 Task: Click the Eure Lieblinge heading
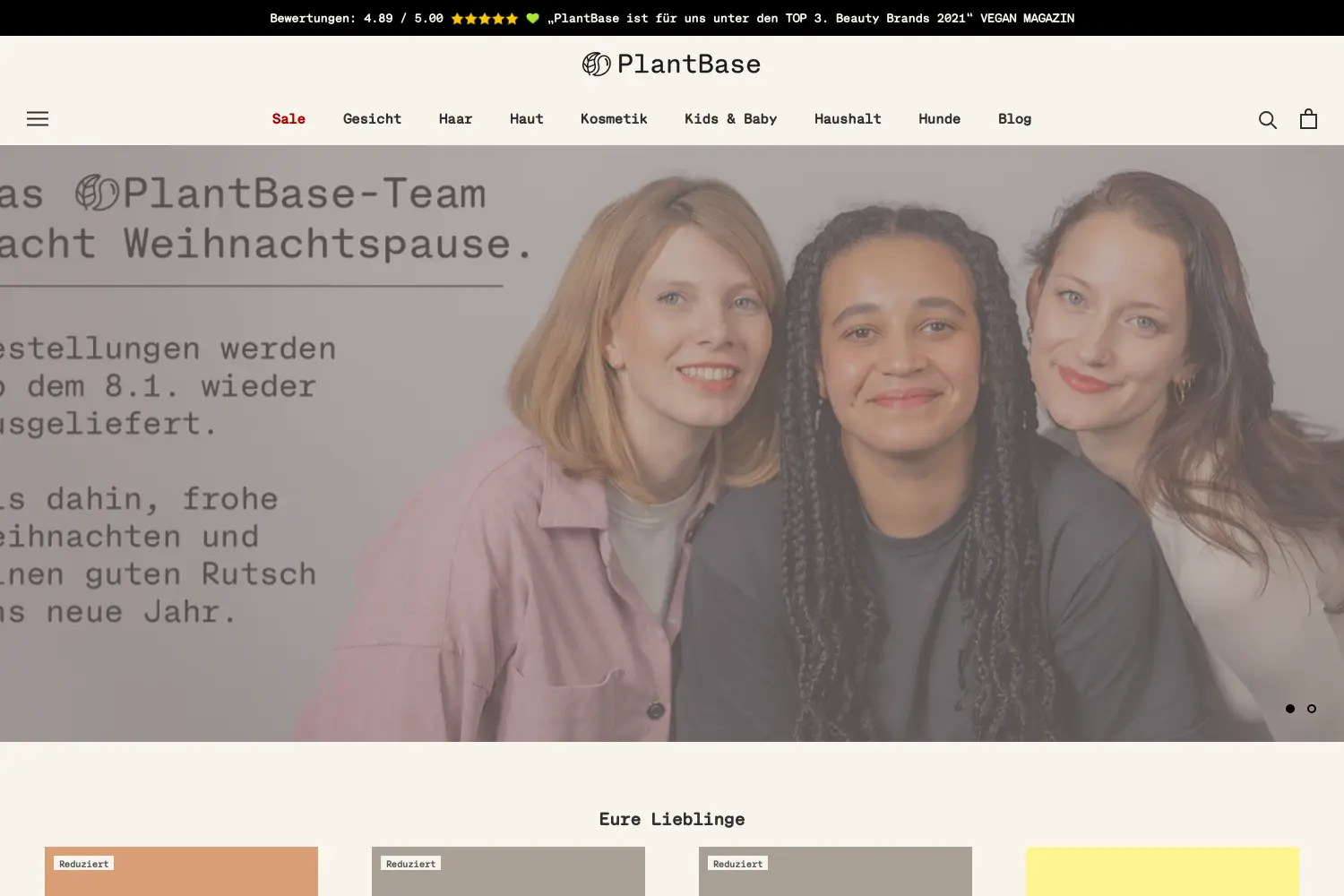pyautogui.click(x=672, y=819)
